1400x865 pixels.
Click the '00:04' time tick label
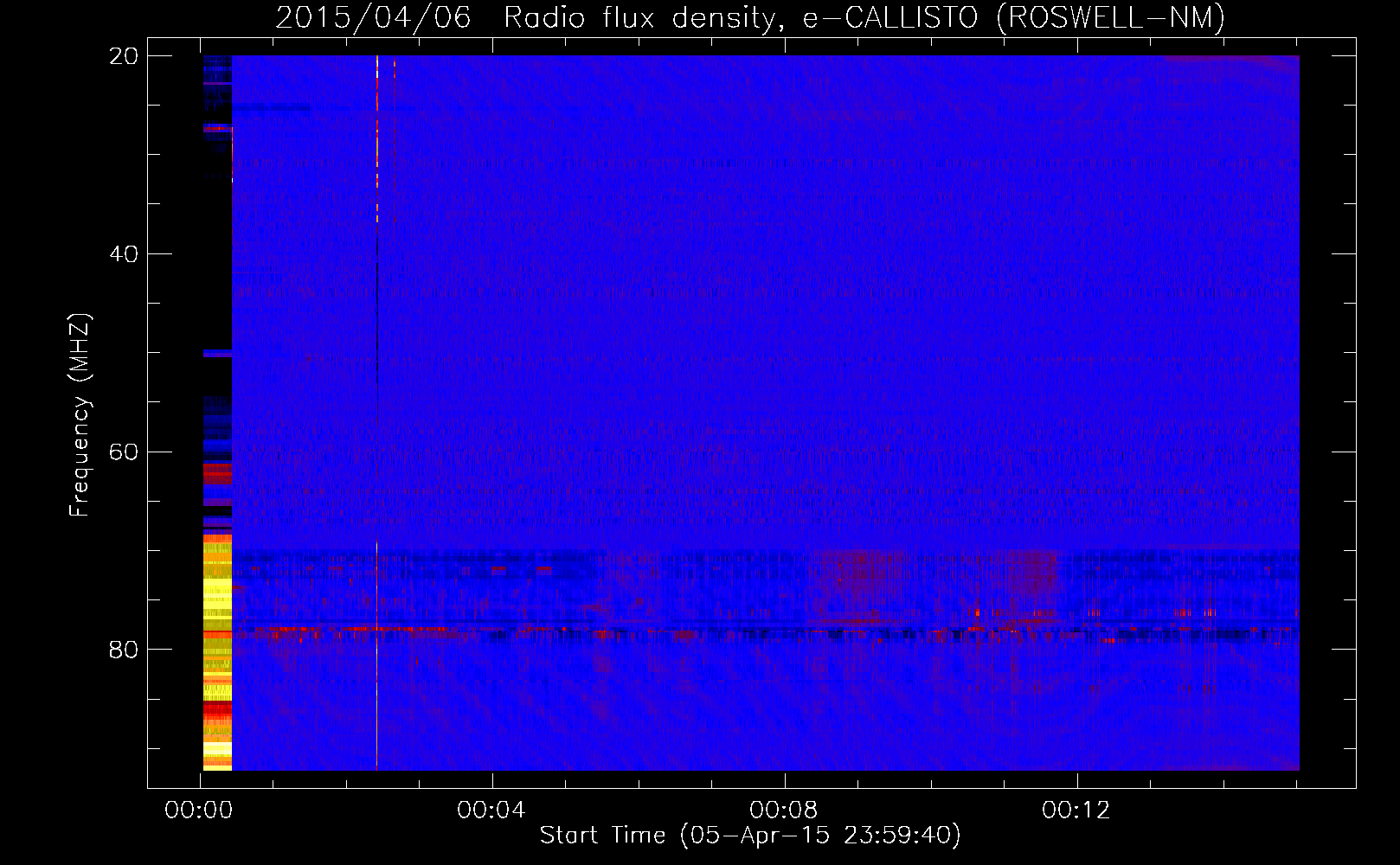pos(491,811)
